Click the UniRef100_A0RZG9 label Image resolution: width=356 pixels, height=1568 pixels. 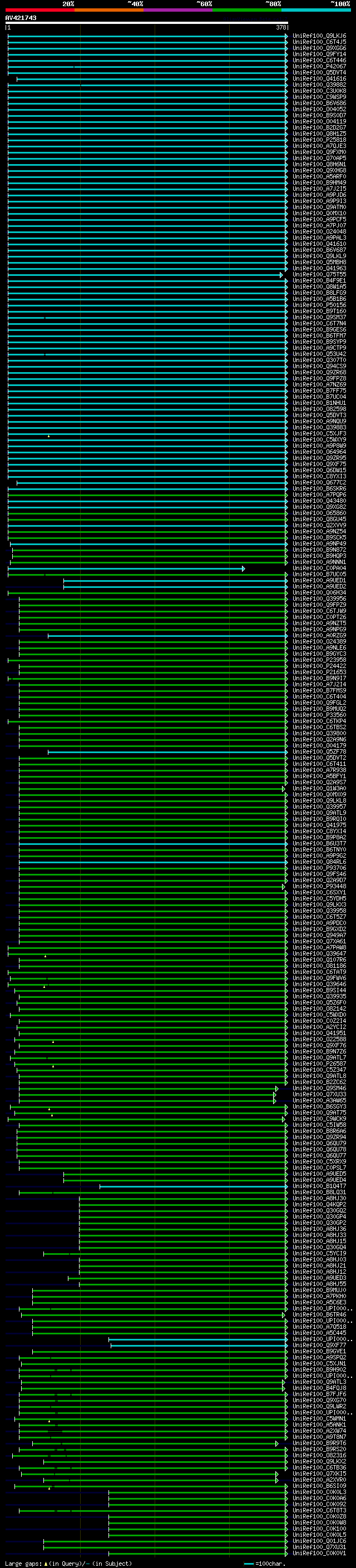[319, 635]
